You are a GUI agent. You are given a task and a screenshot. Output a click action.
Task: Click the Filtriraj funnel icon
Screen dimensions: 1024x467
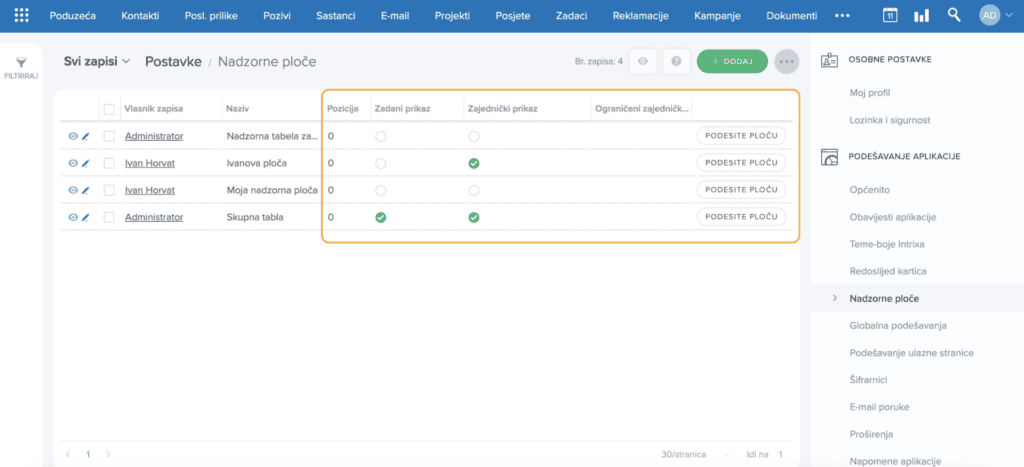point(22,63)
